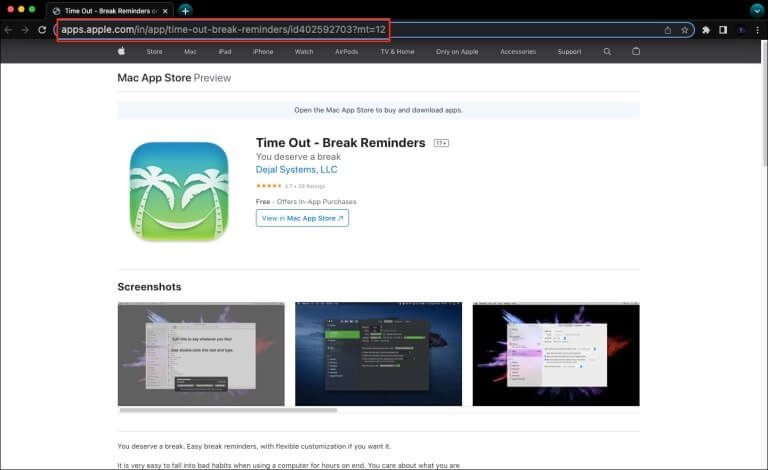Expand the tab search chevron at top right
Viewport: 768px width, 470px height.
[x=757, y=10]
